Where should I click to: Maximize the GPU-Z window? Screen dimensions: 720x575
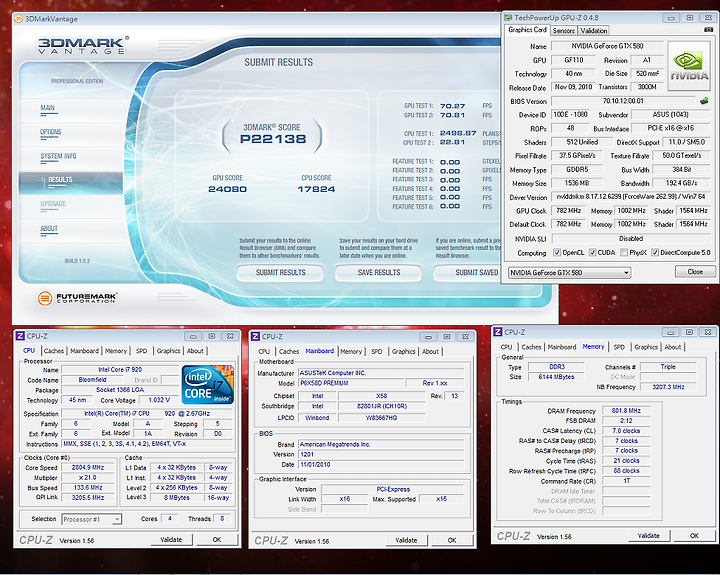[690, 18]
